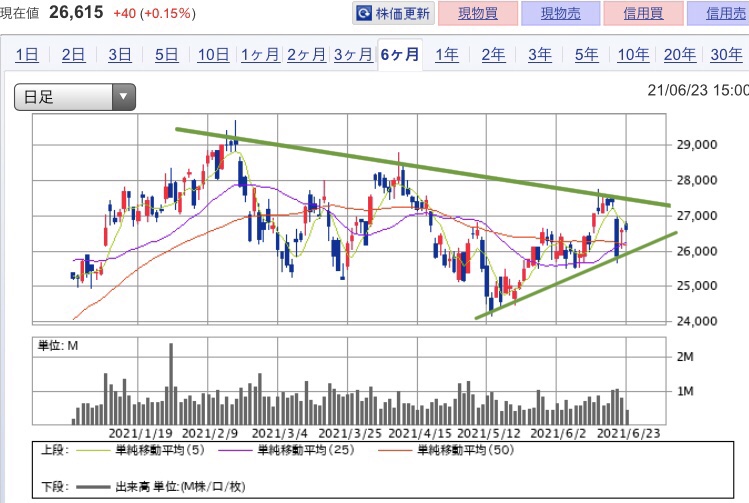Select the active 6ヶ月 tab

[400, 54]
